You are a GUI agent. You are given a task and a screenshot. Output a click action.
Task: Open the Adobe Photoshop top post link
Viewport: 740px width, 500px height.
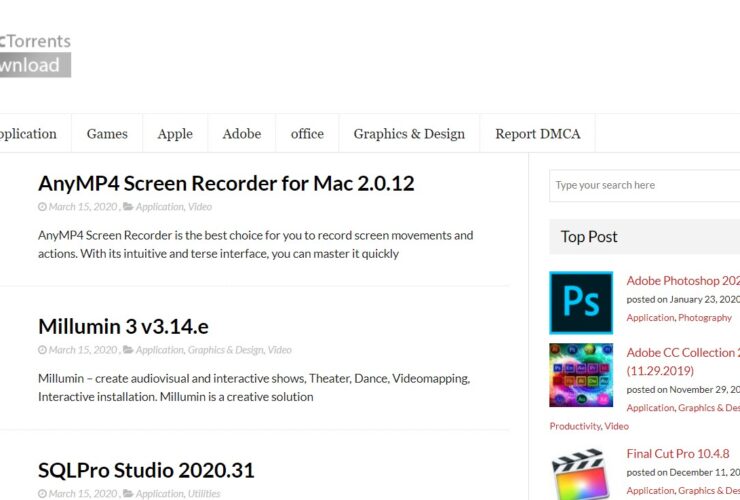click(x=683, y=280)
